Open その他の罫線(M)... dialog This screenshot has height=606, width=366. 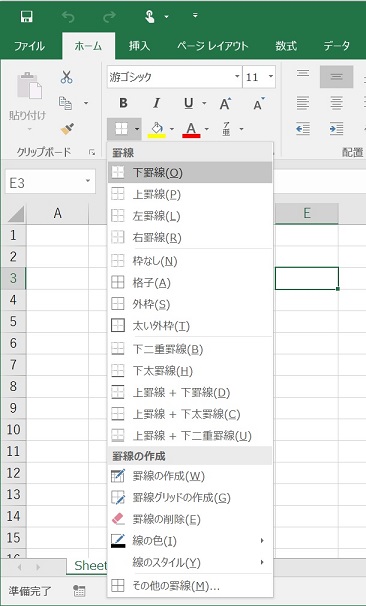190,586
